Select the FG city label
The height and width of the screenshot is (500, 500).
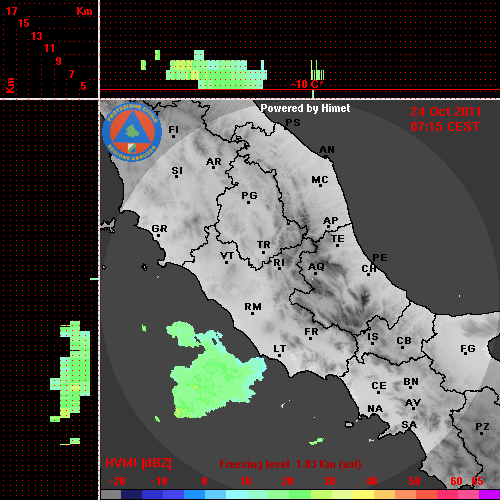point(468,349)
